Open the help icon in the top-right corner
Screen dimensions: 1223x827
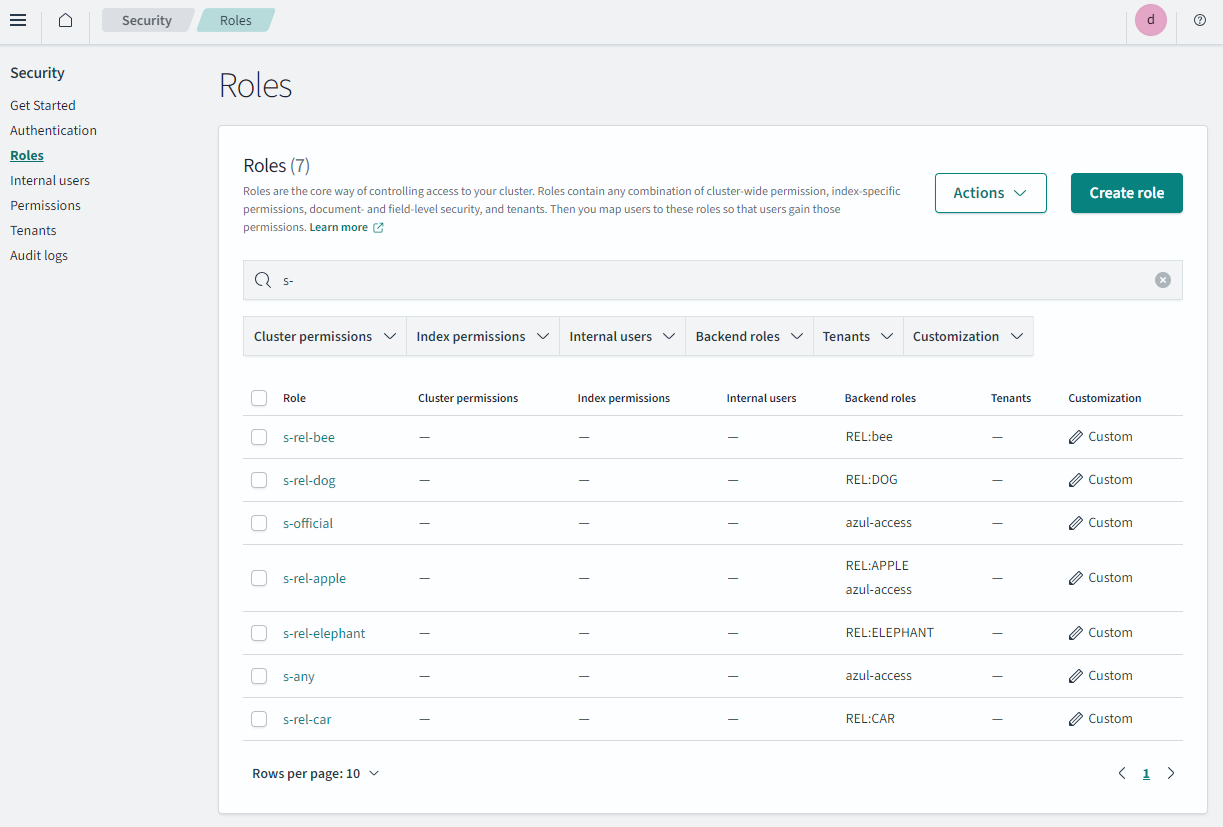[x=1199, y=20]
